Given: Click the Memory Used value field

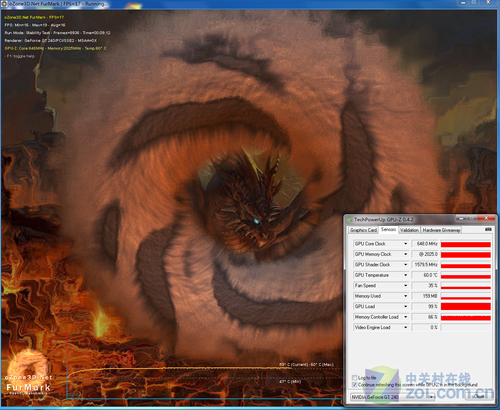Looking at the screenshot, I should click(425, 296).
